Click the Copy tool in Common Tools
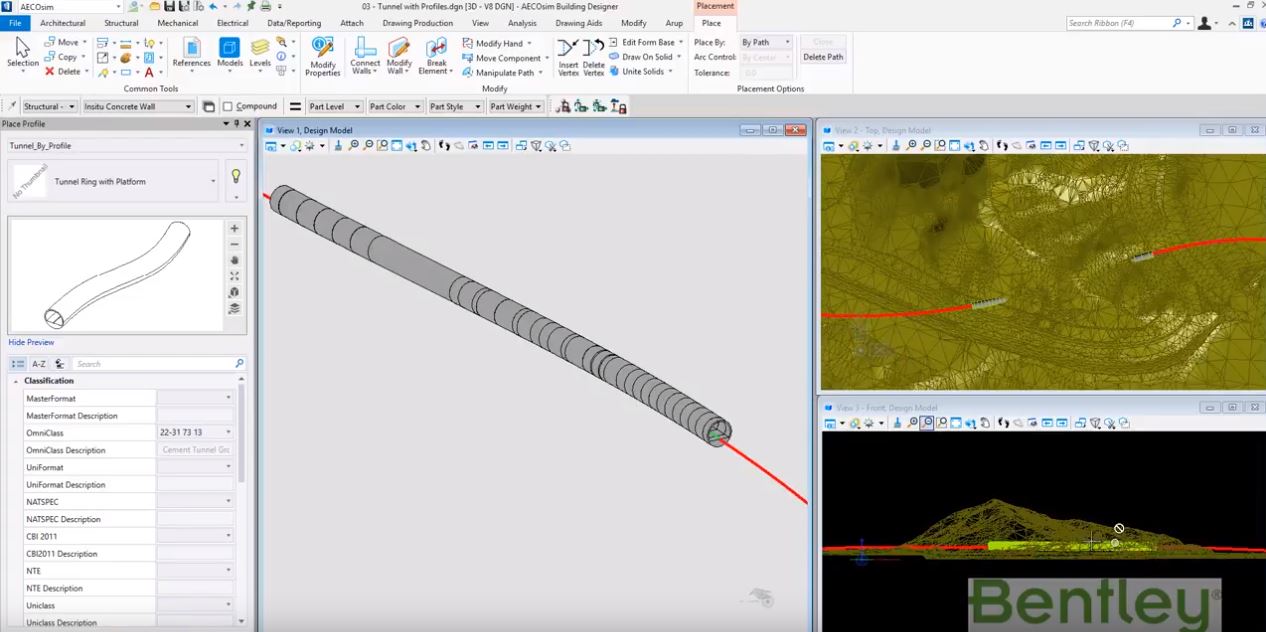This screenshot has height=632, width=1266. click(x=64, y=57)
